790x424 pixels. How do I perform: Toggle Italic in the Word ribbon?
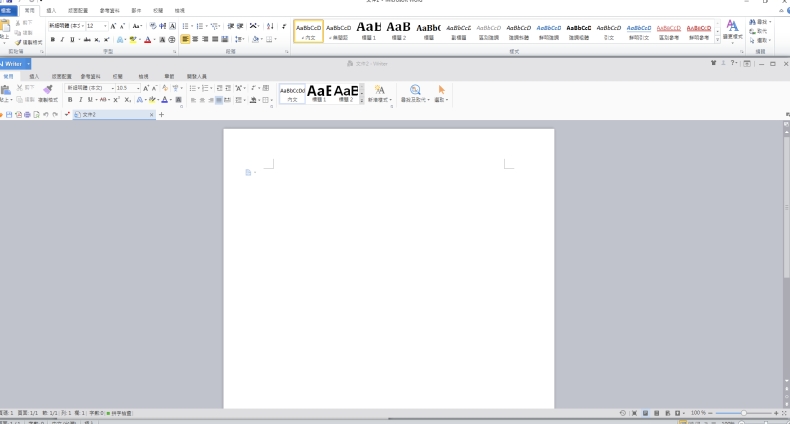(x=62, y=40)
